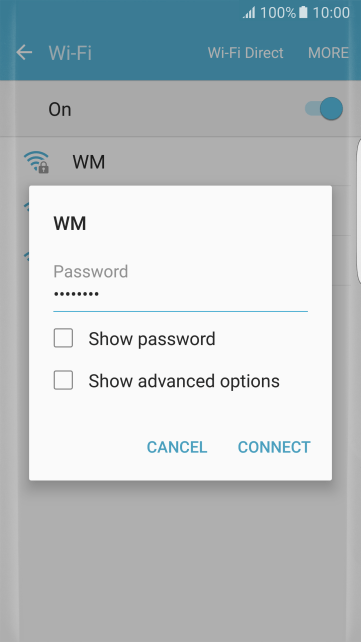Check the Show password checkbox

click(x=63, y=338)
